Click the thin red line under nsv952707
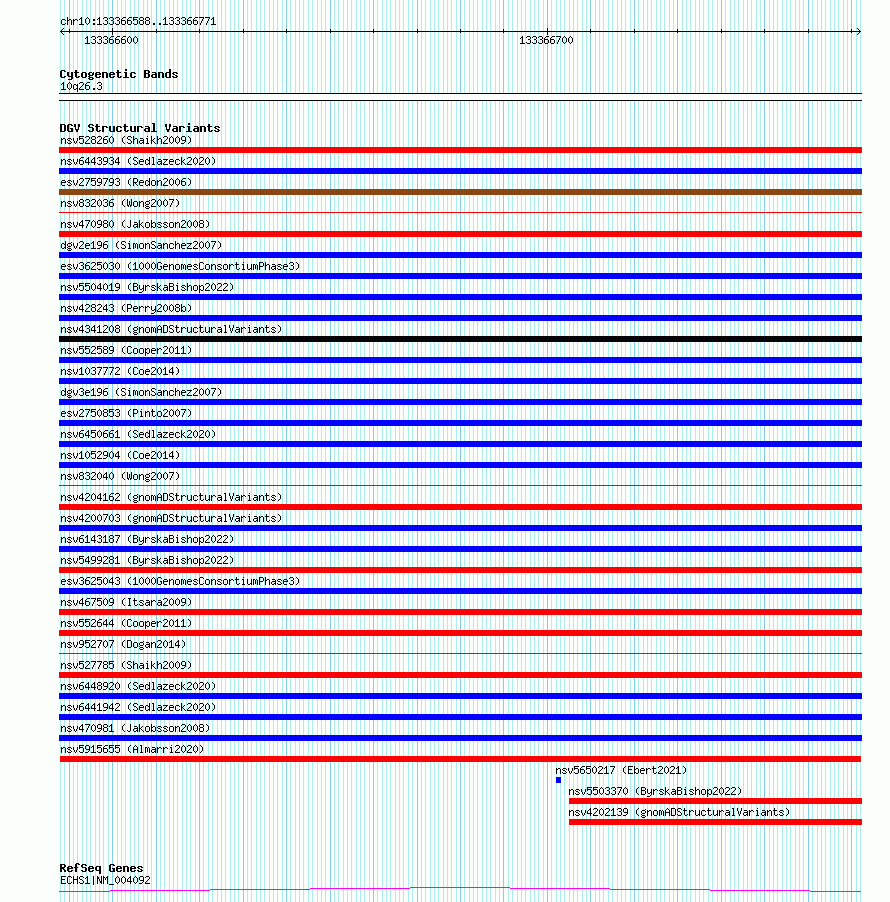890x902 pixels. tap(460, 653)
